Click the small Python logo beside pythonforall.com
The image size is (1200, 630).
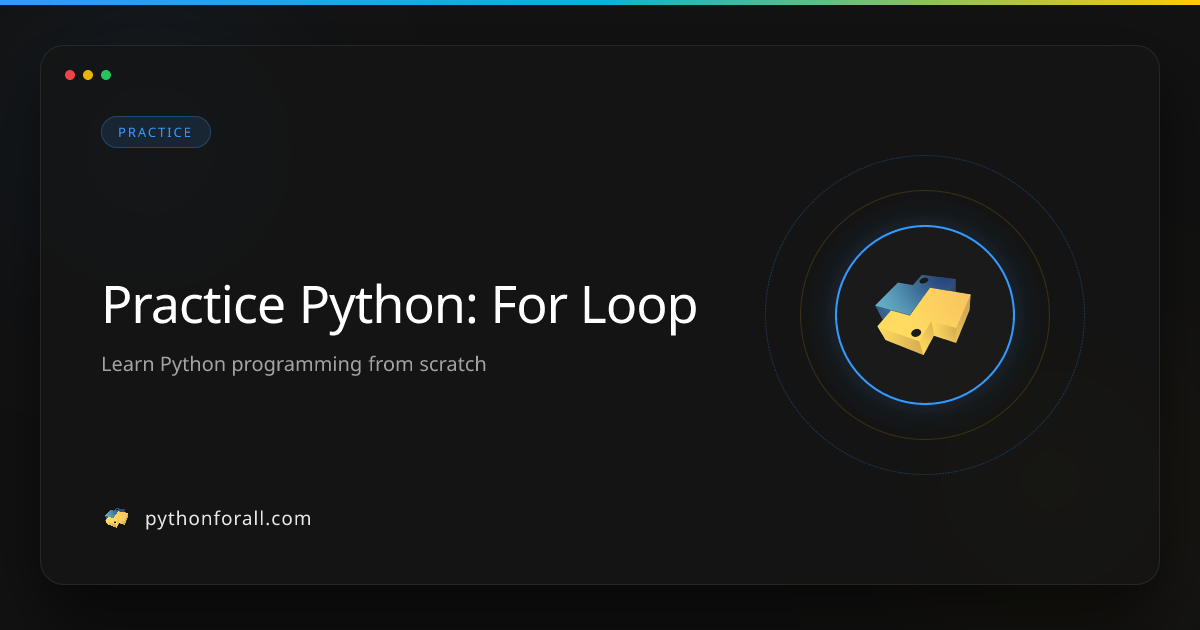(117, 518)
